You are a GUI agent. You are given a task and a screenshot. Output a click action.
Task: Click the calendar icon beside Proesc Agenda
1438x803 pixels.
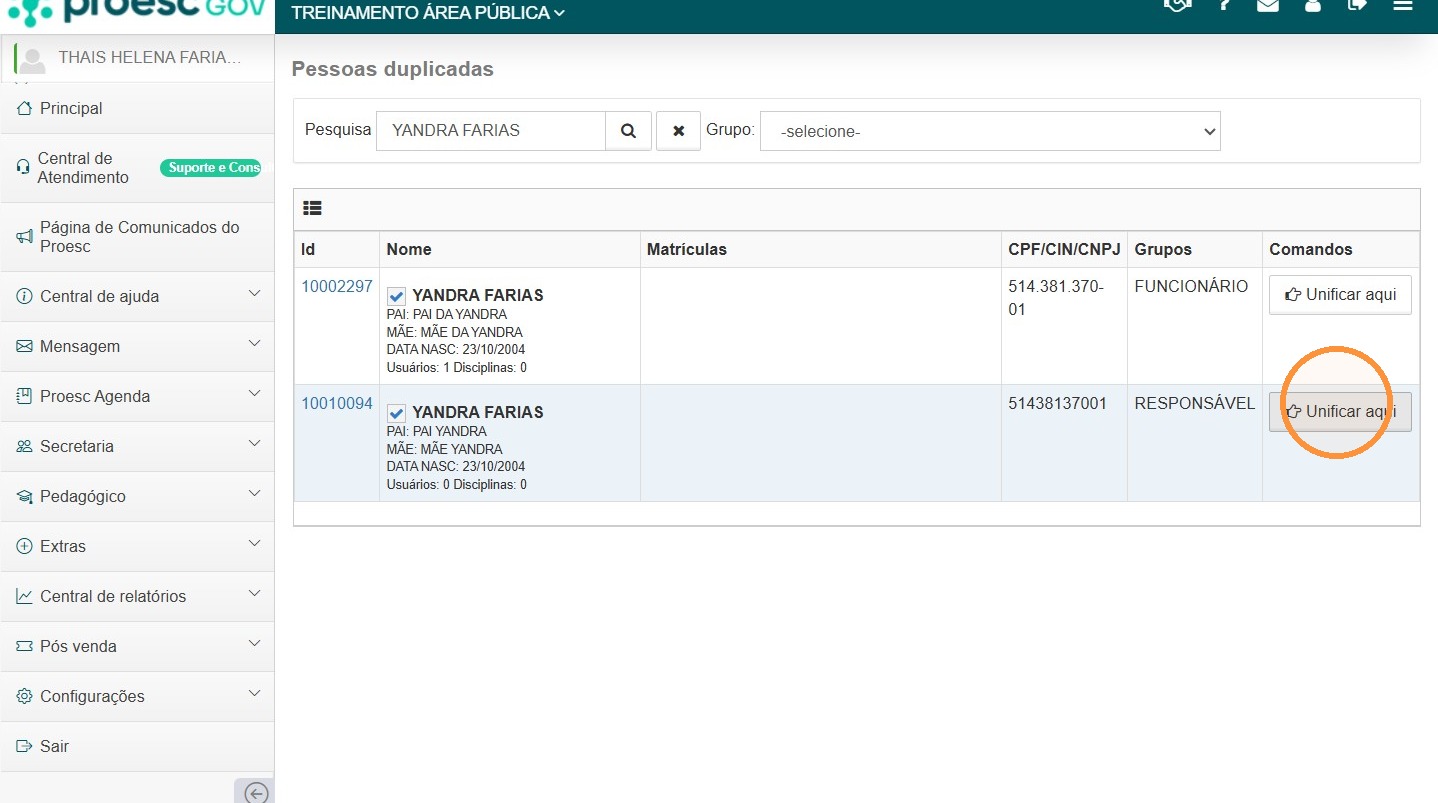pos(25,396)
